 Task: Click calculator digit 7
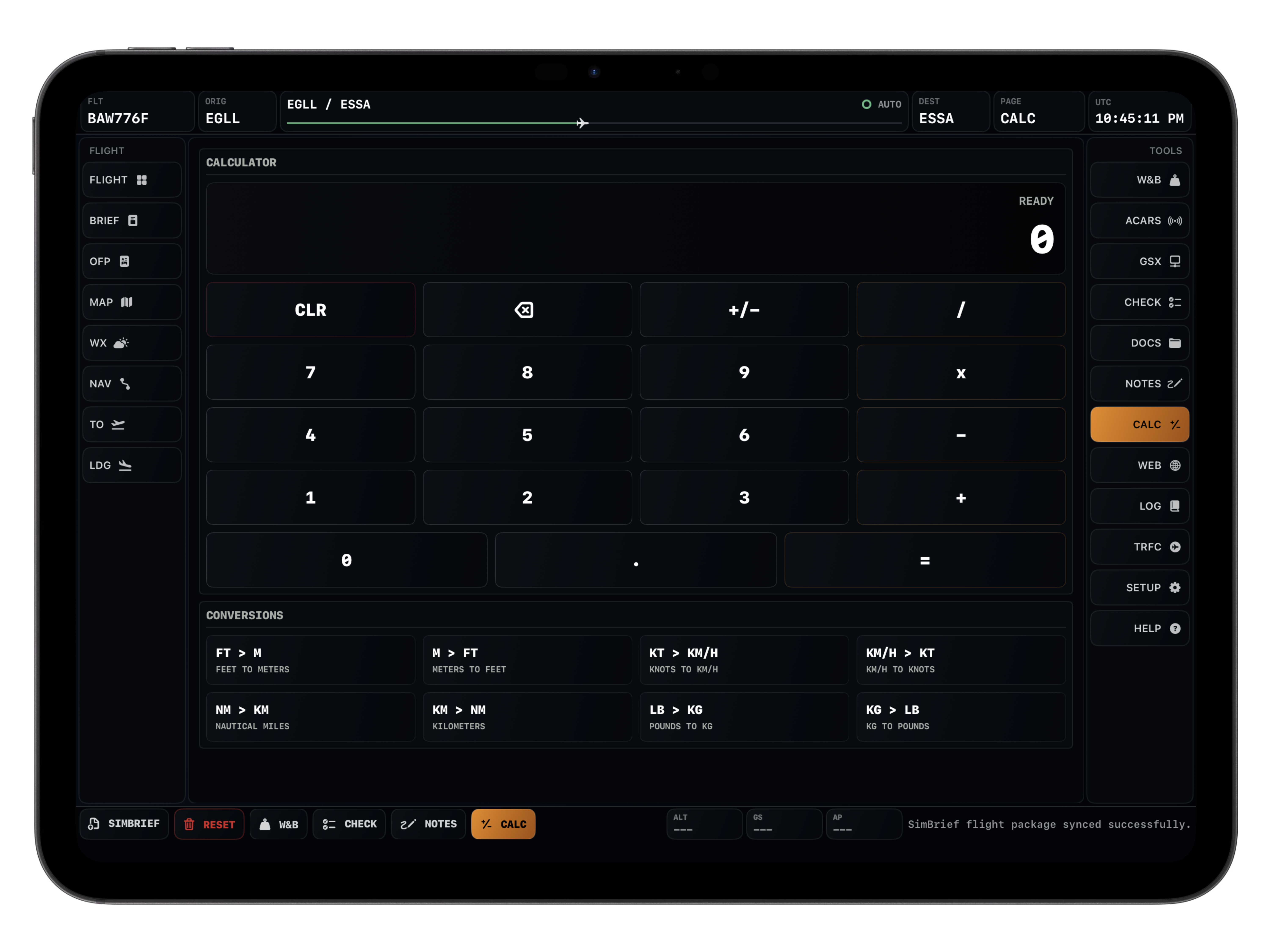coord(311,372)
